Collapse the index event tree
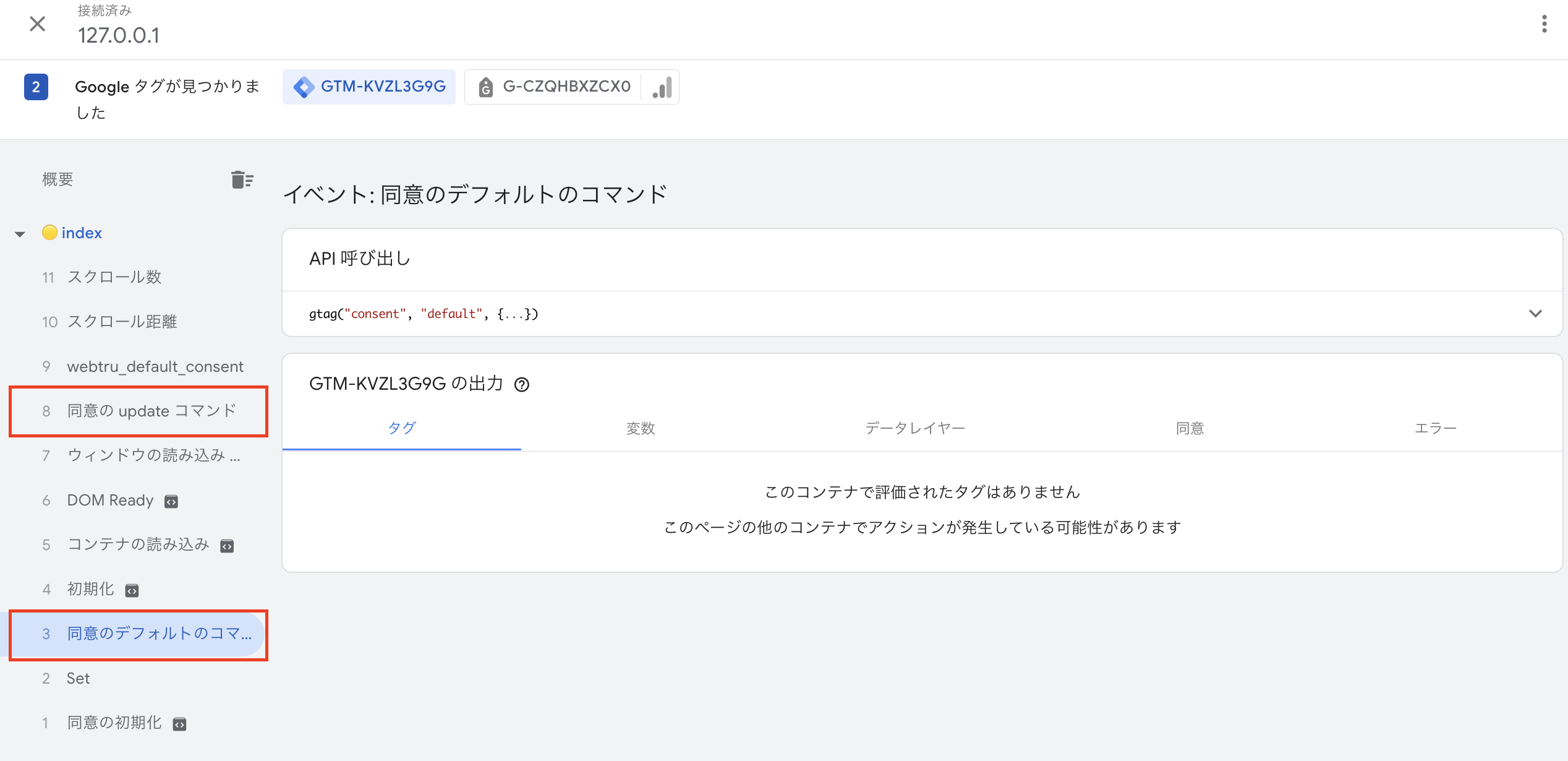 [x=20, y=233]
